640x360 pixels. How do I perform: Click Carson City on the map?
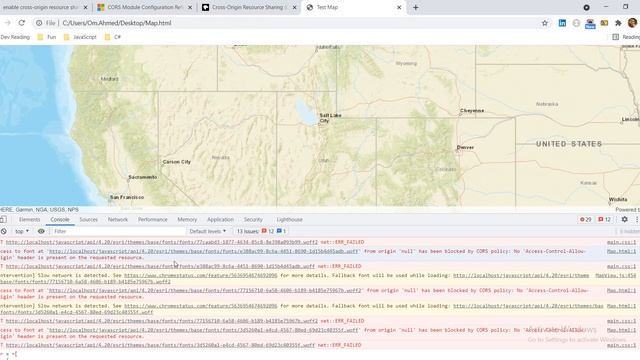click(176, 162)
